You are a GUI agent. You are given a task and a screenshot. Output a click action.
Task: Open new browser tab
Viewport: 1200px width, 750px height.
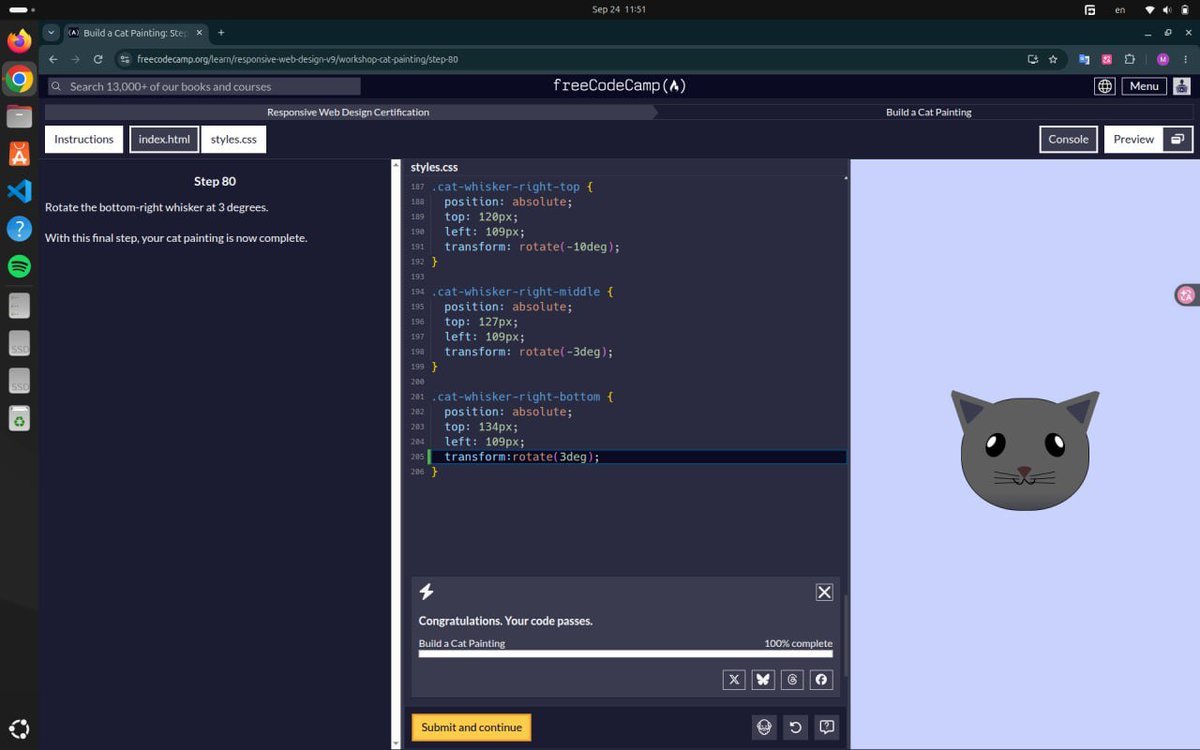221,33
